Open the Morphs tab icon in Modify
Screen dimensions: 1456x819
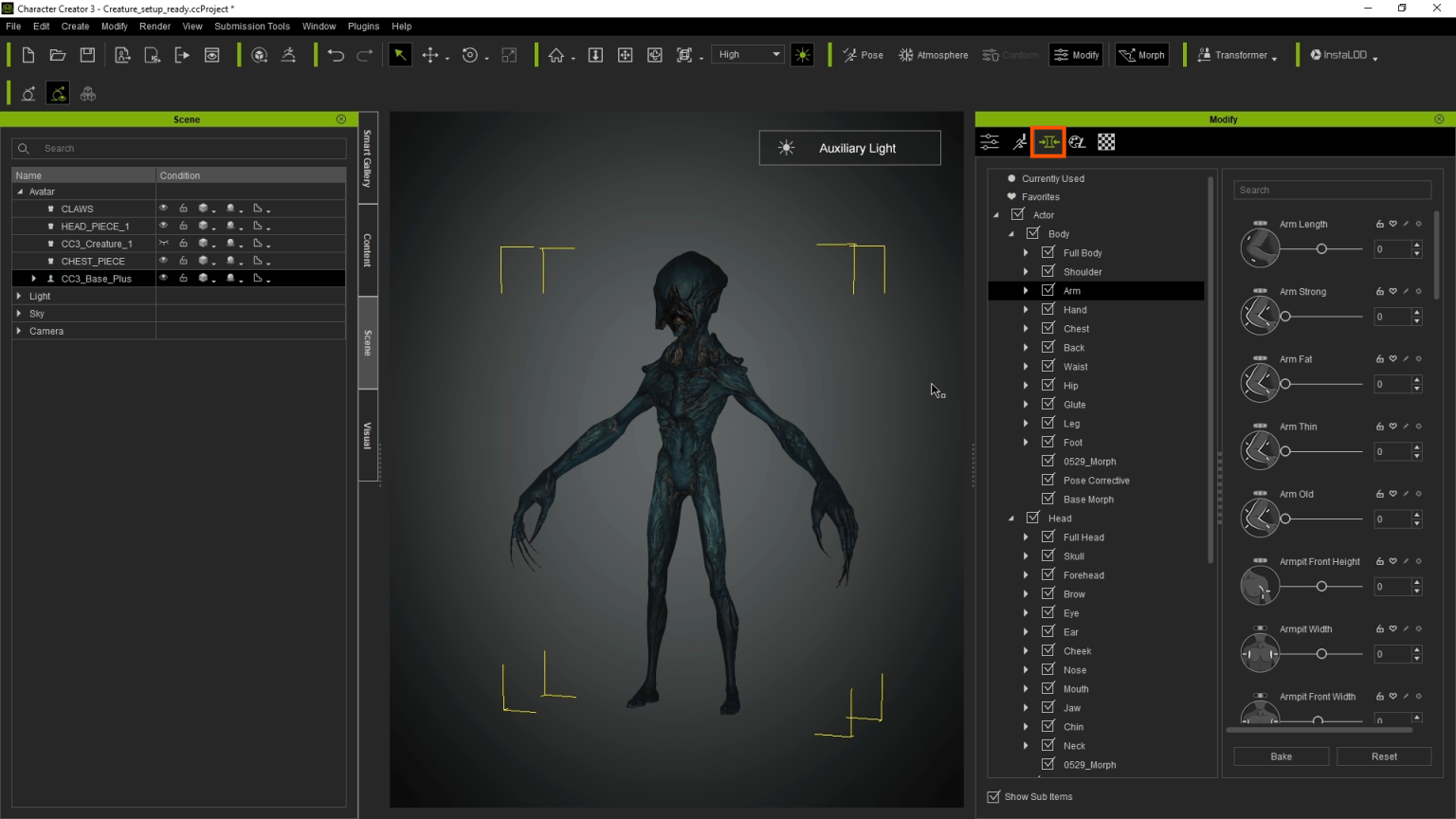(x=1048, y=142)
